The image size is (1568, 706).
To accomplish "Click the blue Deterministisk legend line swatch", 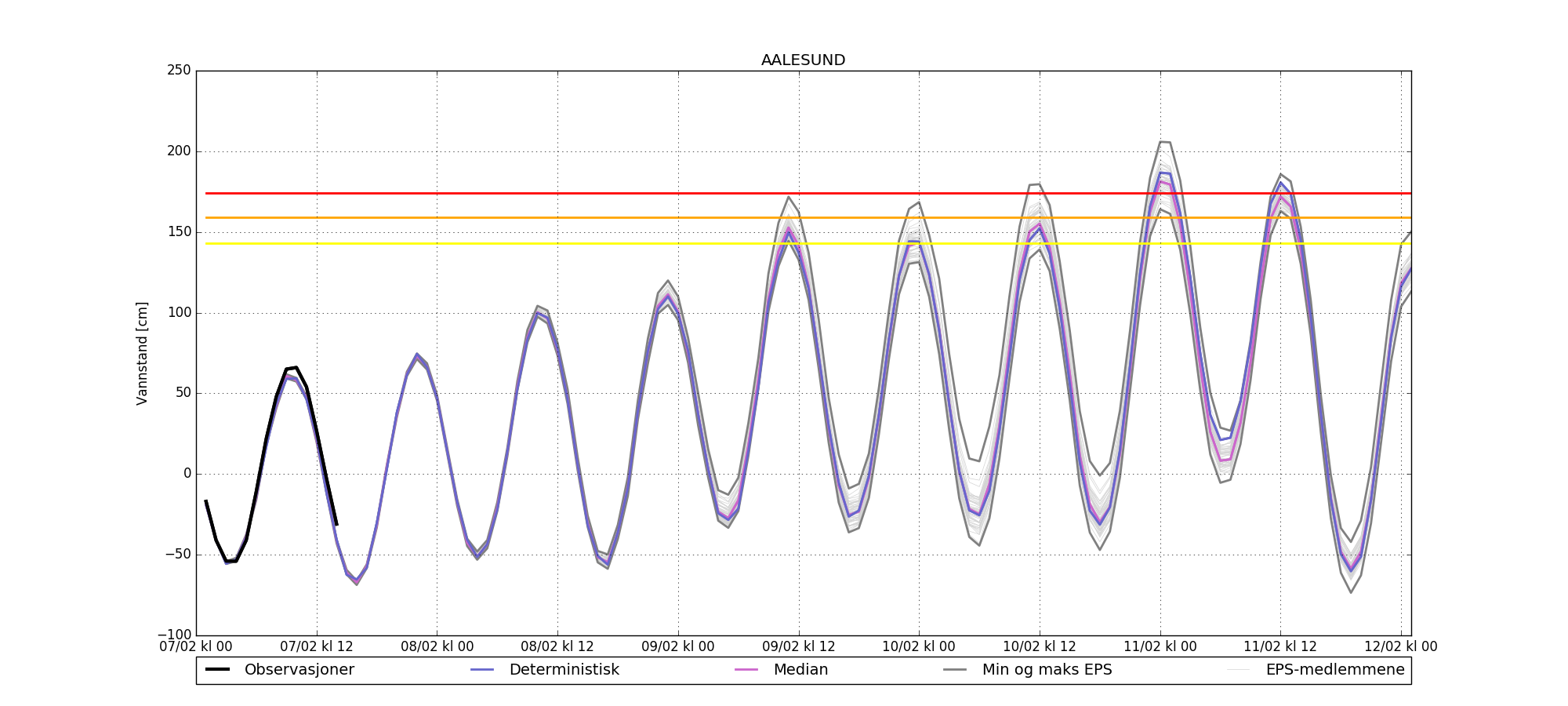I will pos(482,670).
